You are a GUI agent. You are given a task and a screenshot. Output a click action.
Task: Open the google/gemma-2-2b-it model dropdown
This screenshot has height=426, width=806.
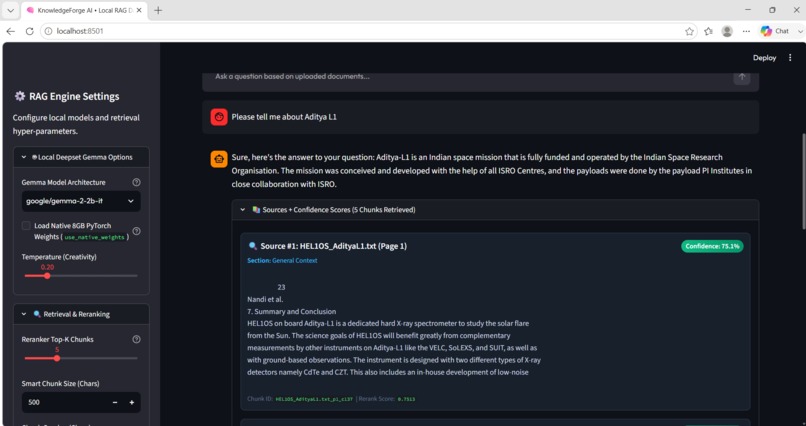click(81, 201)
